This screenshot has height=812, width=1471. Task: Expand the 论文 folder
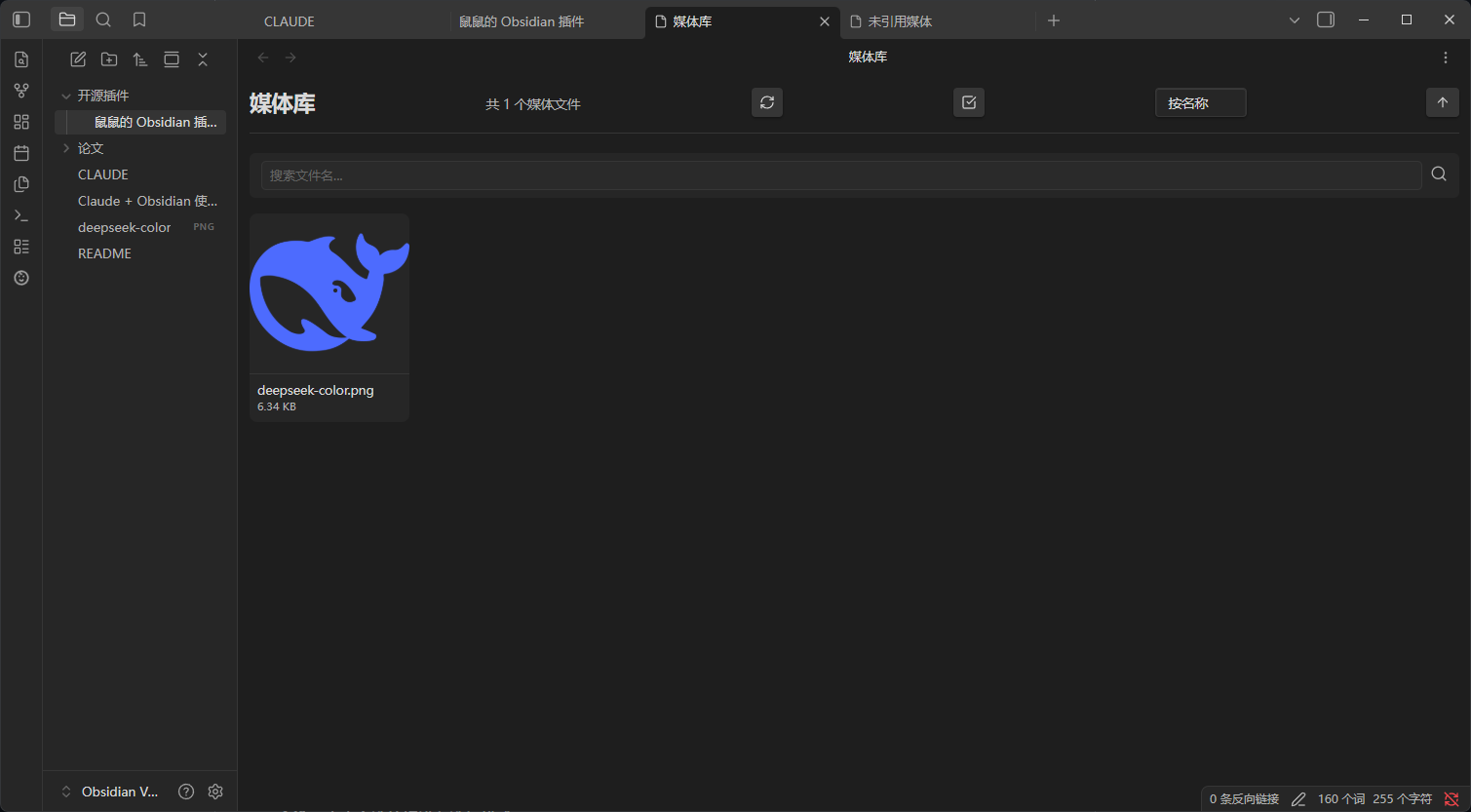point(66,148)
